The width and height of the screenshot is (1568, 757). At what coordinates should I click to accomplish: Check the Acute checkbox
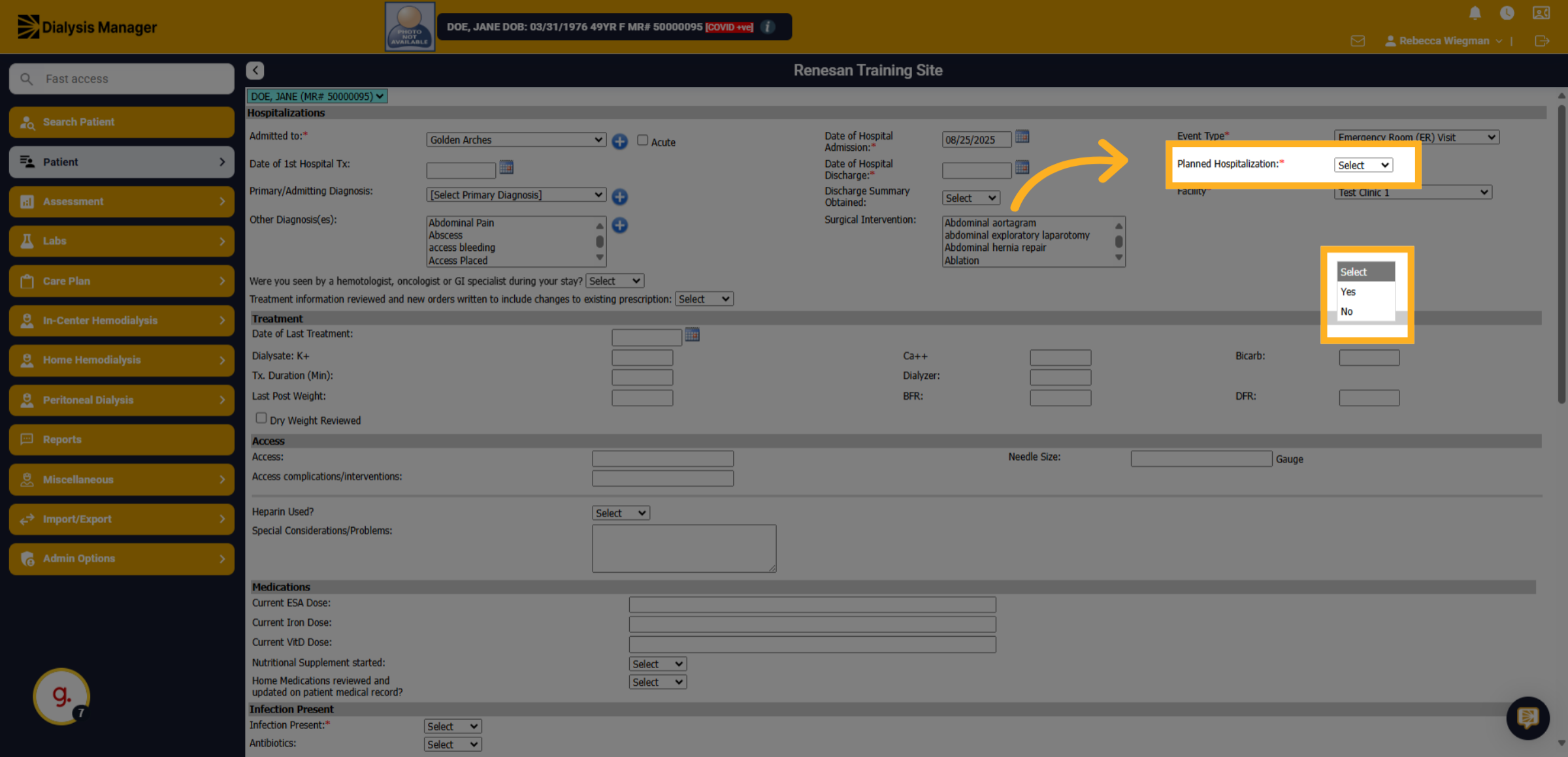(x=642, y=140)
